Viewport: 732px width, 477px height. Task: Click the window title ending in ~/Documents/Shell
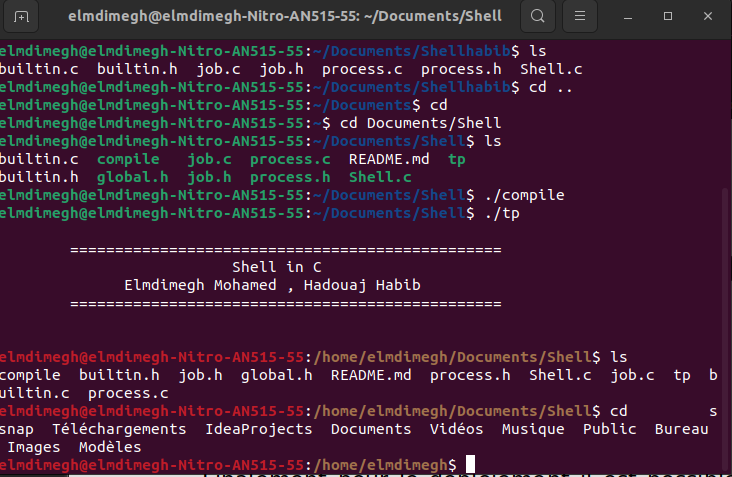[x=285, y=16]
